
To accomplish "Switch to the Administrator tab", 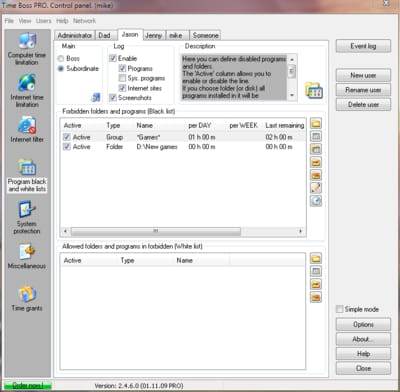I will [75, 35].
